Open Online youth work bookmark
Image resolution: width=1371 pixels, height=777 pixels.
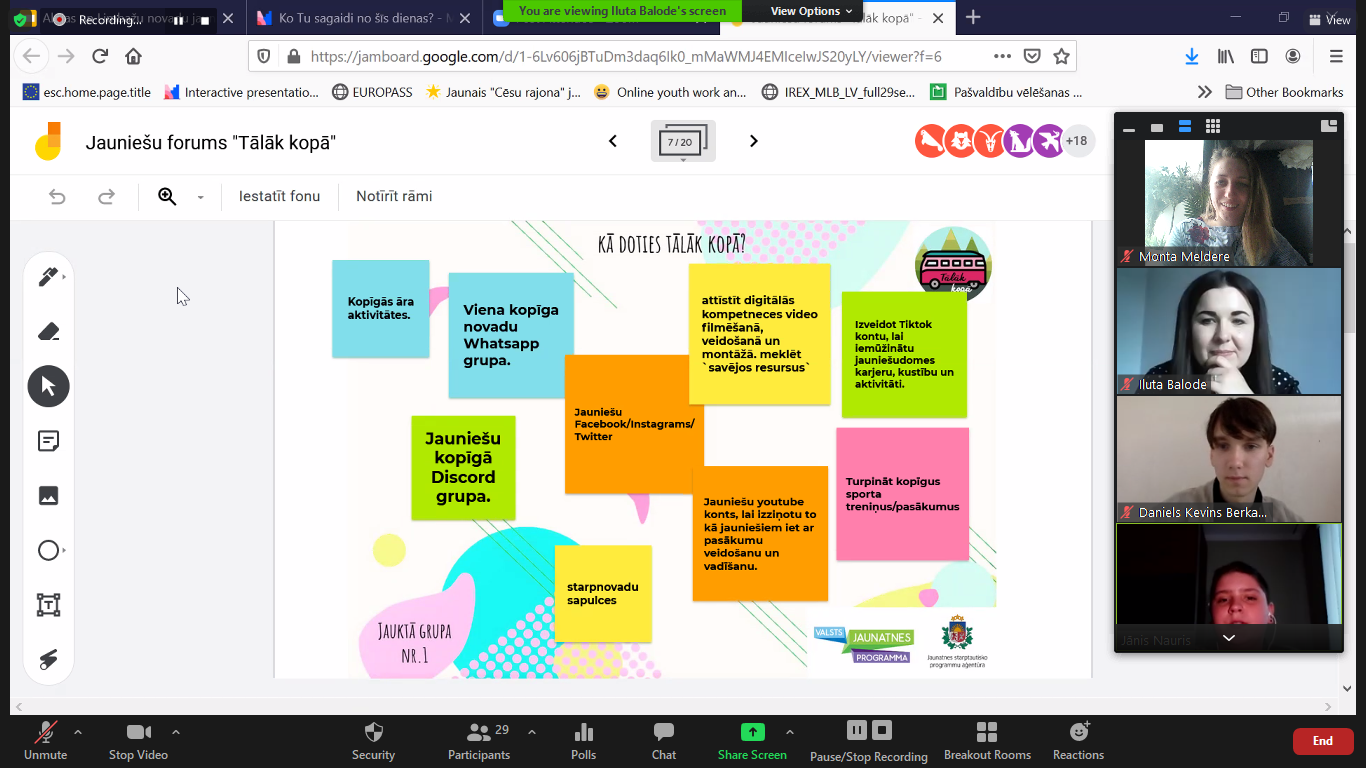(x=670, y=92)
